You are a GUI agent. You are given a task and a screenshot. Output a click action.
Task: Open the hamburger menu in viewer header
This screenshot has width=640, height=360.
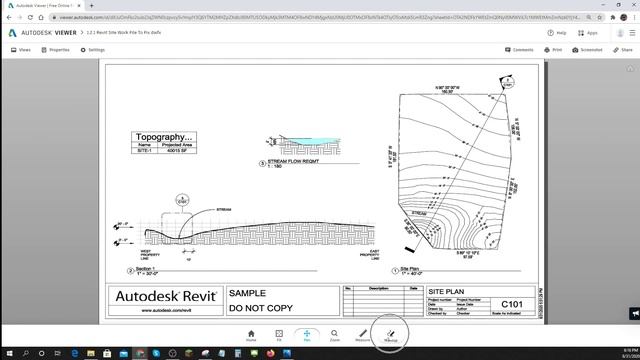click(x=632, y=33)
